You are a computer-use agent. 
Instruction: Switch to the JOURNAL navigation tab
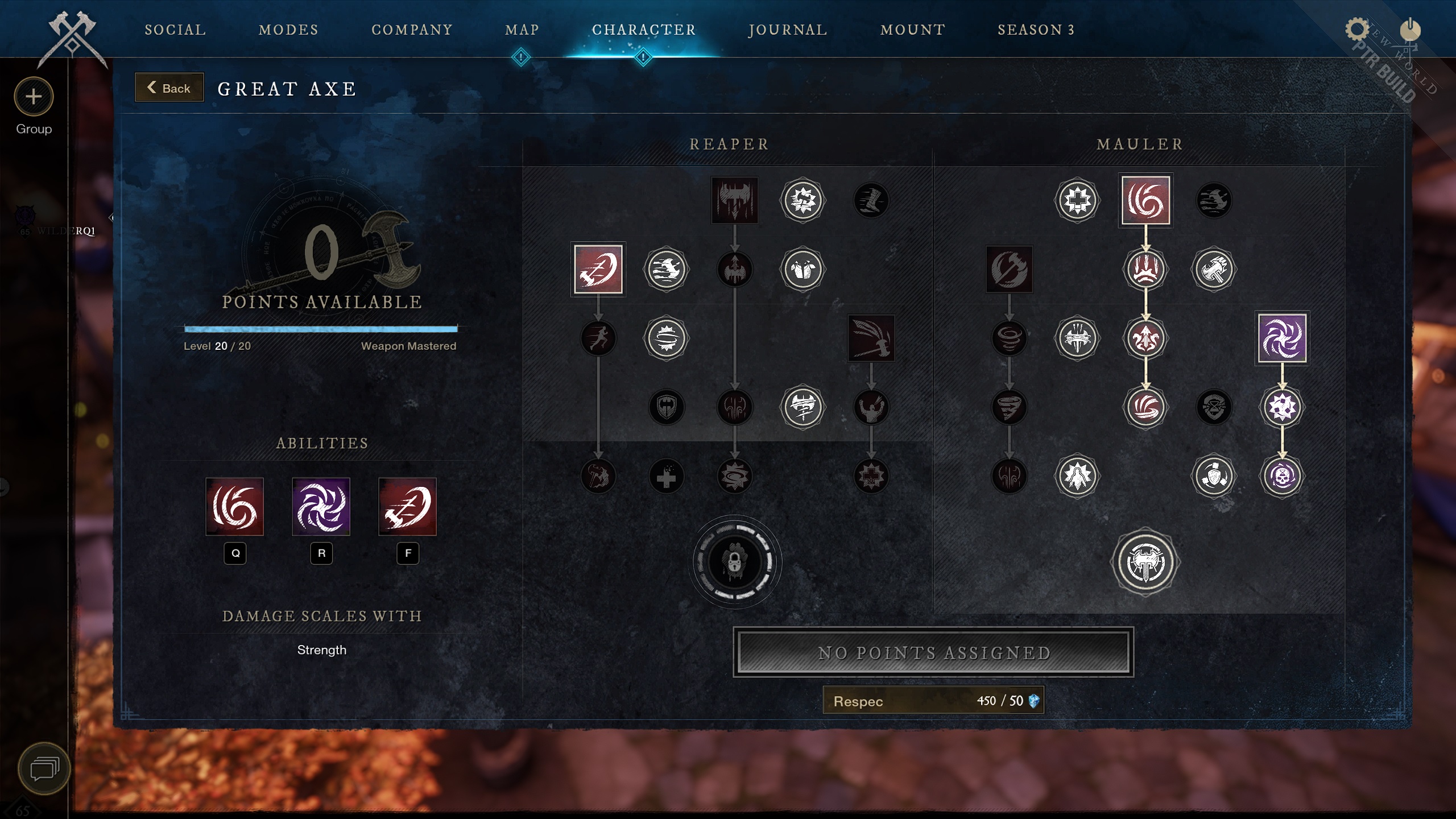pyautogui.click(x=788, y=29)
